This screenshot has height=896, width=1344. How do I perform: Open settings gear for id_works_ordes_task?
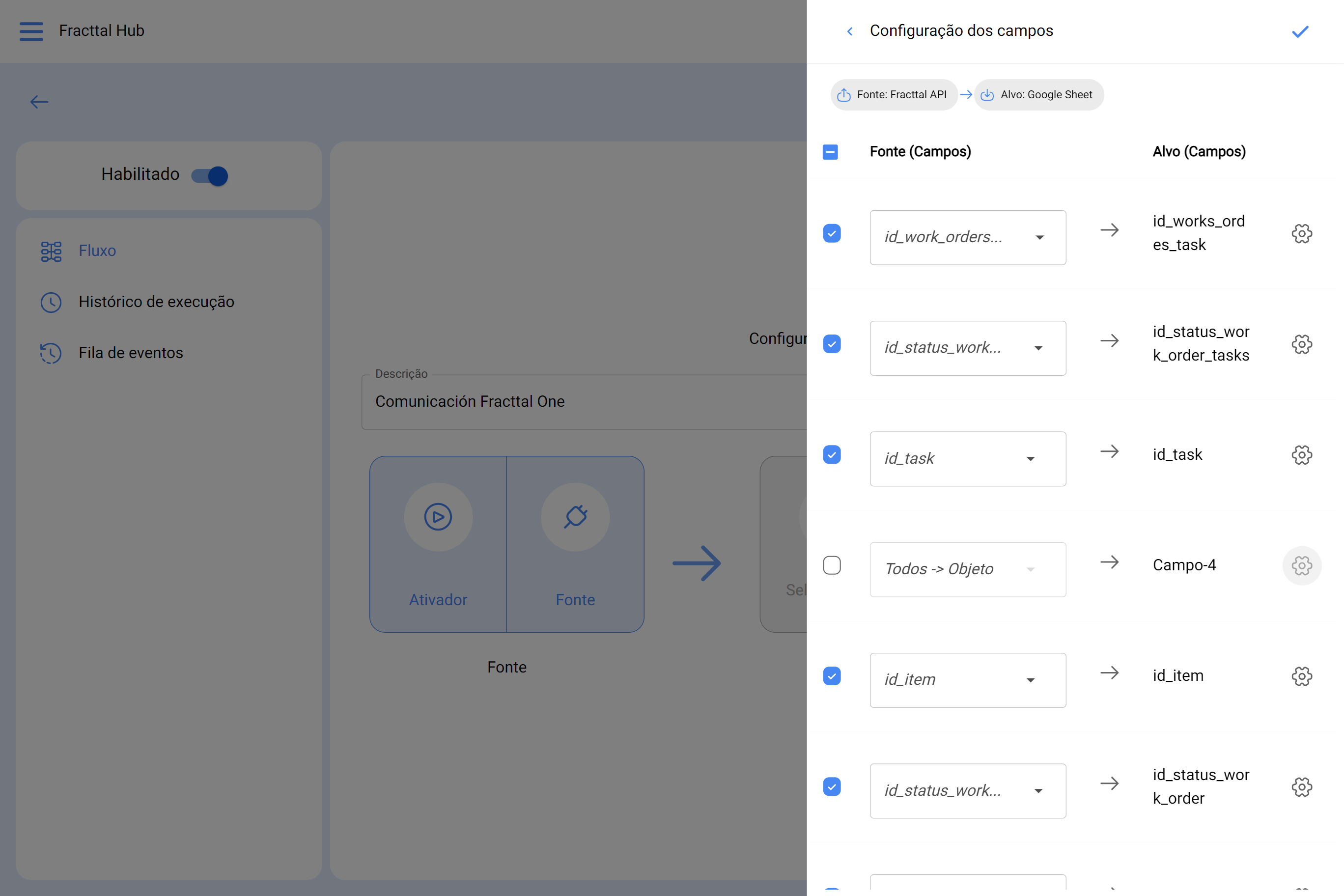1302,234
